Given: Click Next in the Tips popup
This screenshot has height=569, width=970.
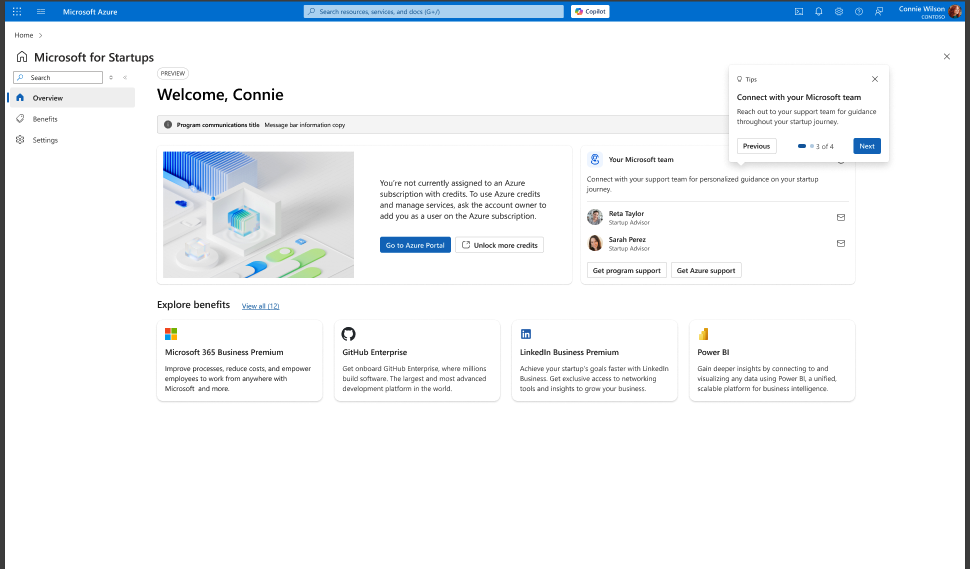Looking at the screenshot, I should point(867,146).
